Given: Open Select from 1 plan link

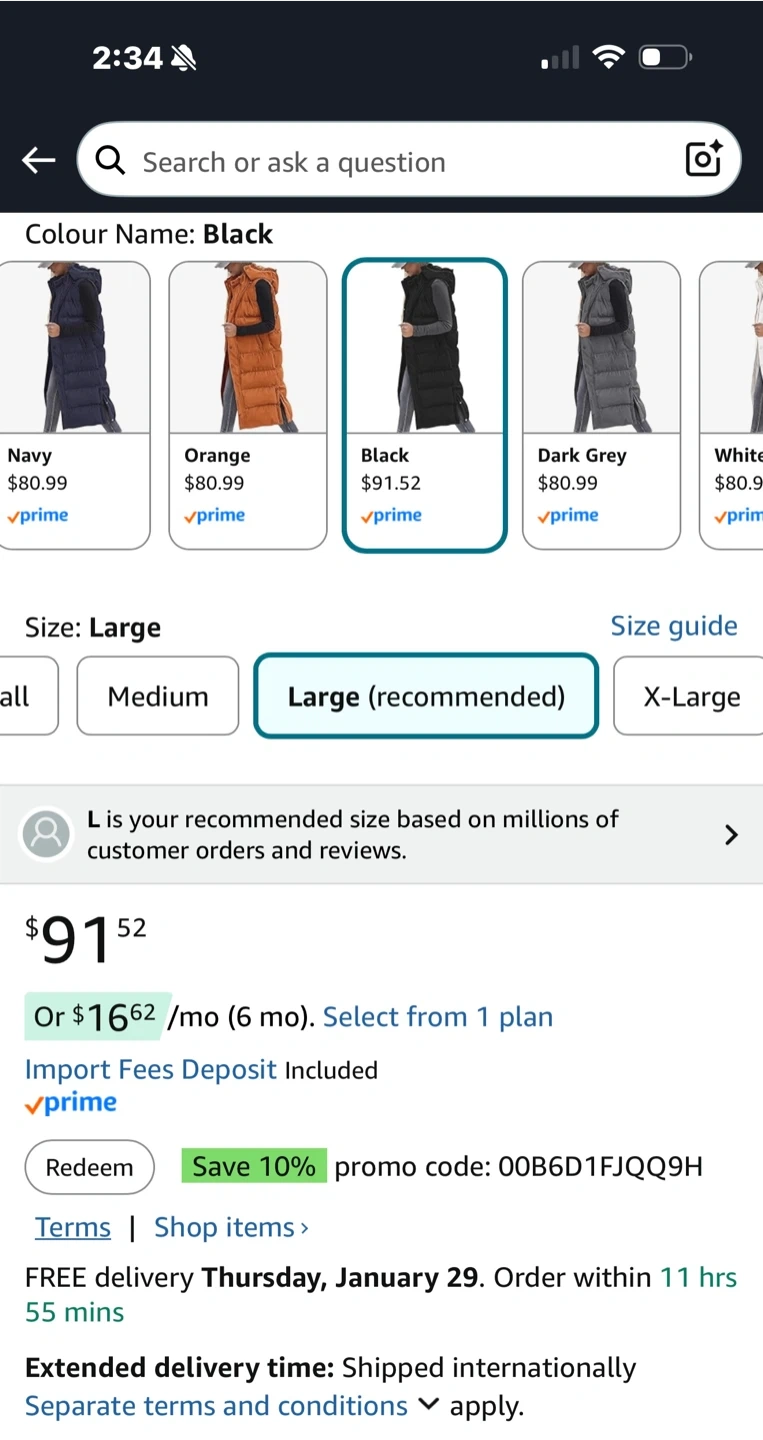Looking at the screenshot, I should point(438,1017).
